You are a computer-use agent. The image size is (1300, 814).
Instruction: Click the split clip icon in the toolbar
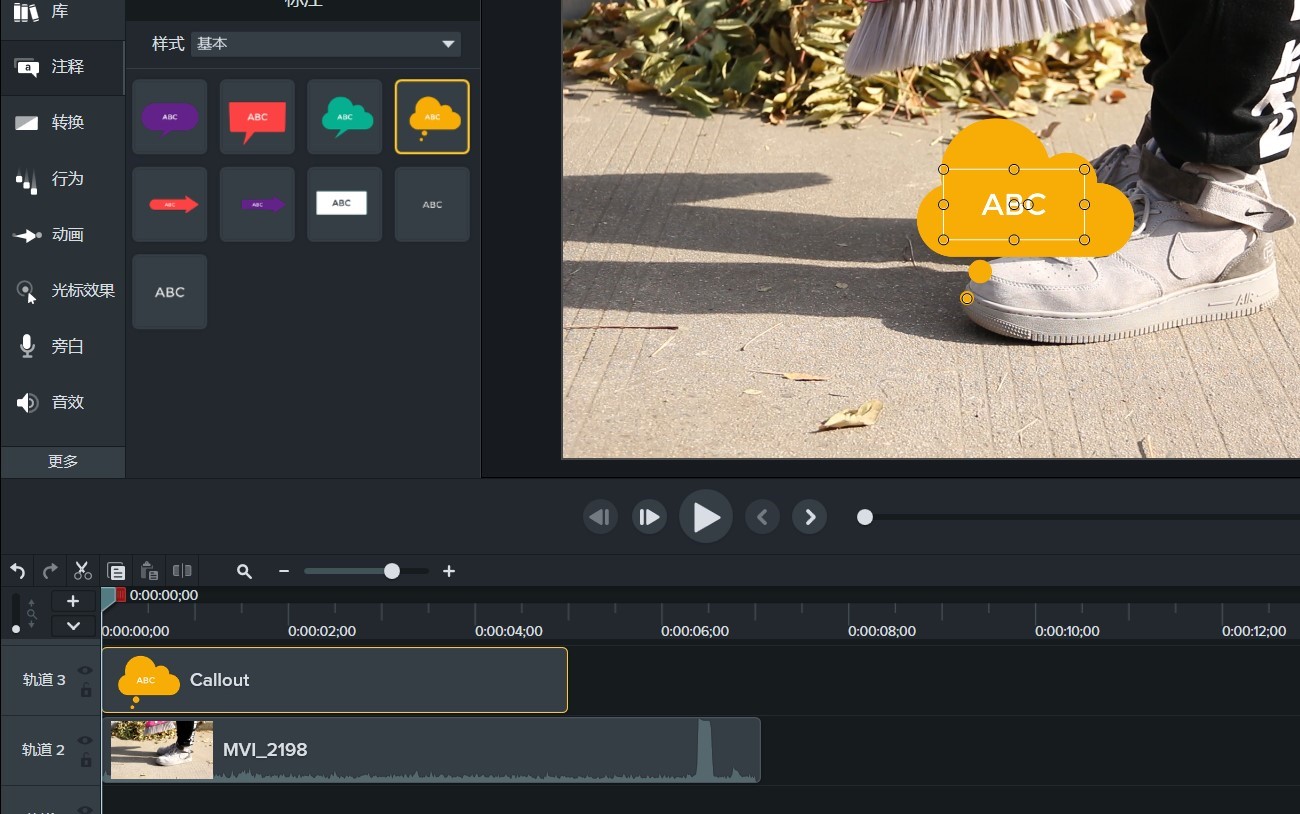(182, 570)
